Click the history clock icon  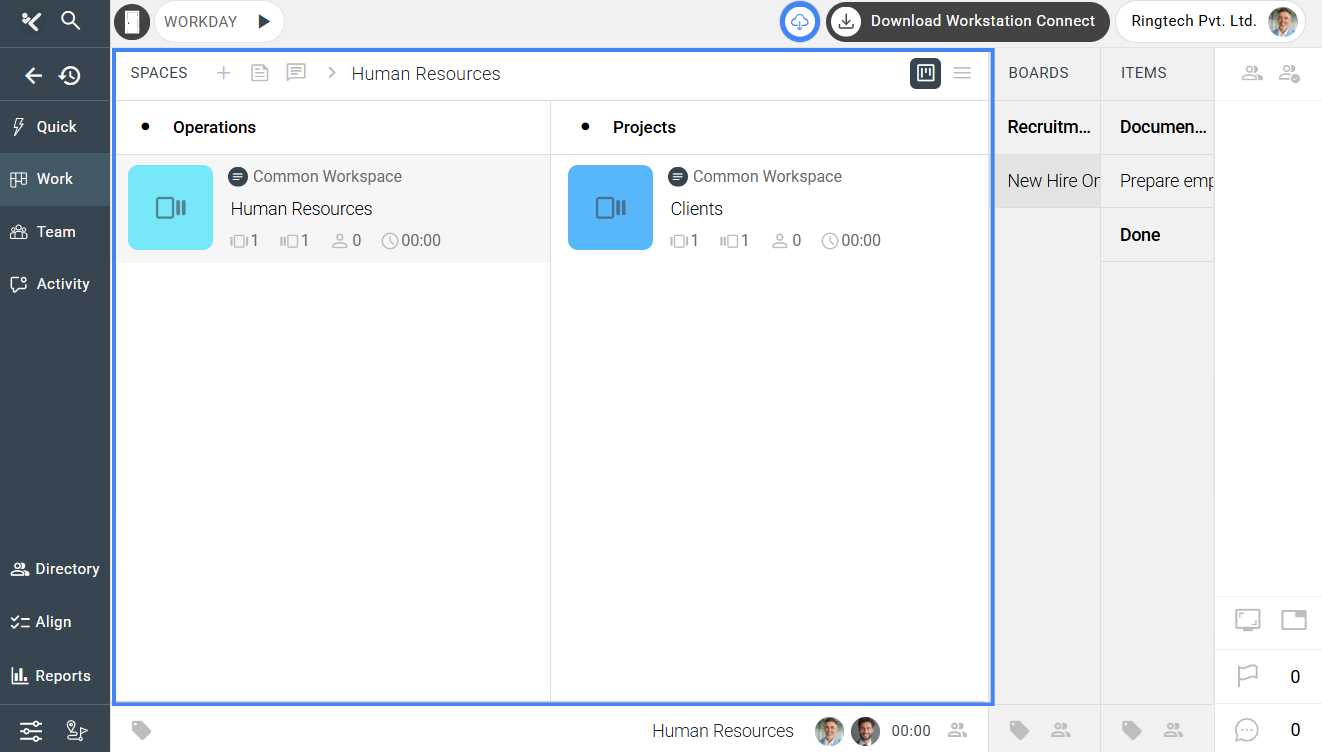[x=70, y=75]
